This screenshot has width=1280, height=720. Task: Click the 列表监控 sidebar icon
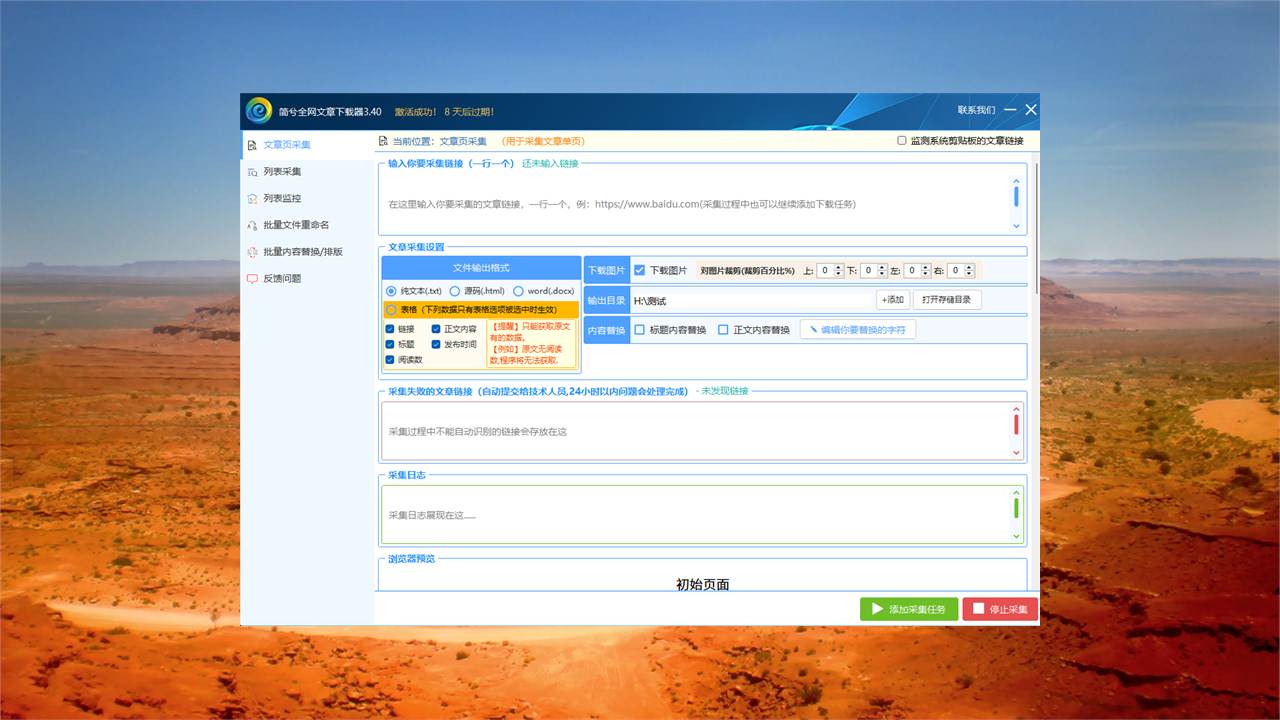252,199
